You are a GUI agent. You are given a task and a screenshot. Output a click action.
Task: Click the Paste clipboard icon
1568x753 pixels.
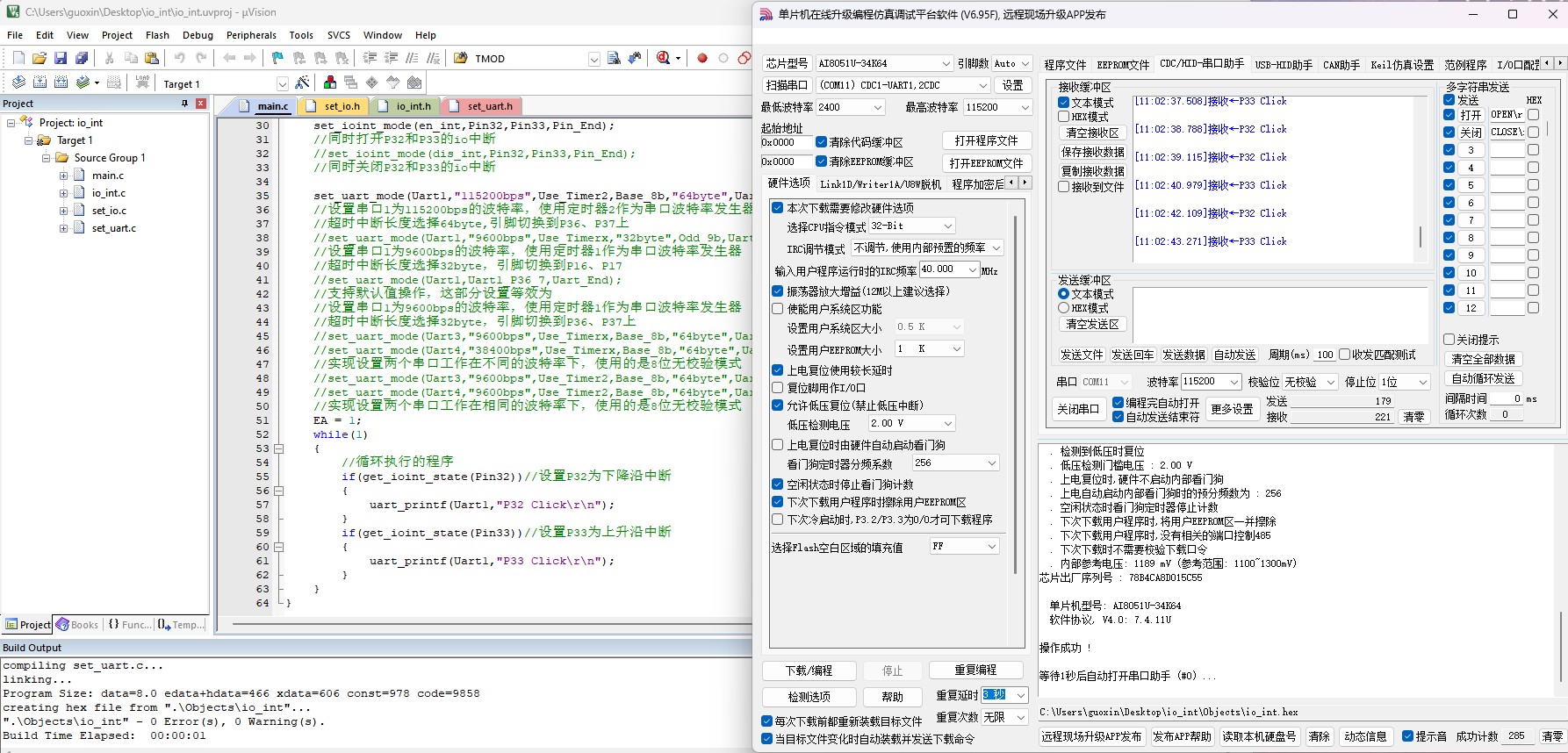click(152, 59)
